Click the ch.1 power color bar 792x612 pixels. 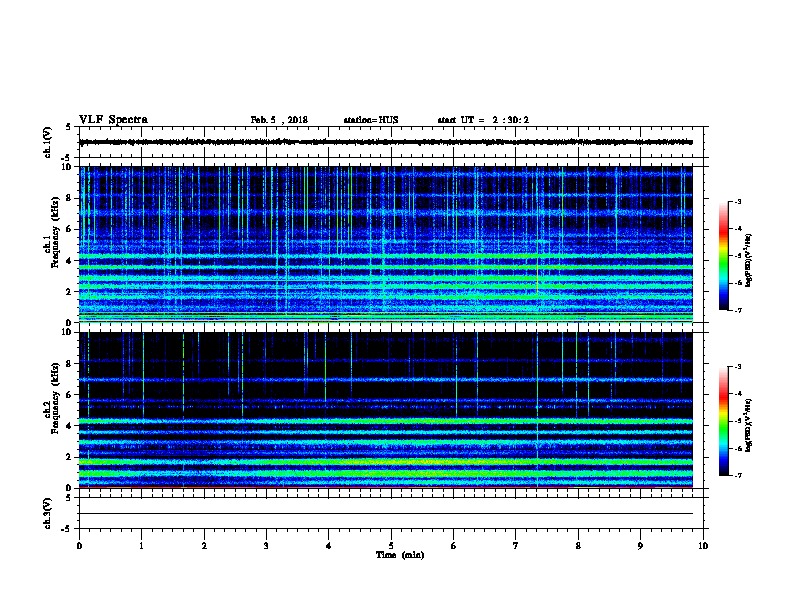723,256
